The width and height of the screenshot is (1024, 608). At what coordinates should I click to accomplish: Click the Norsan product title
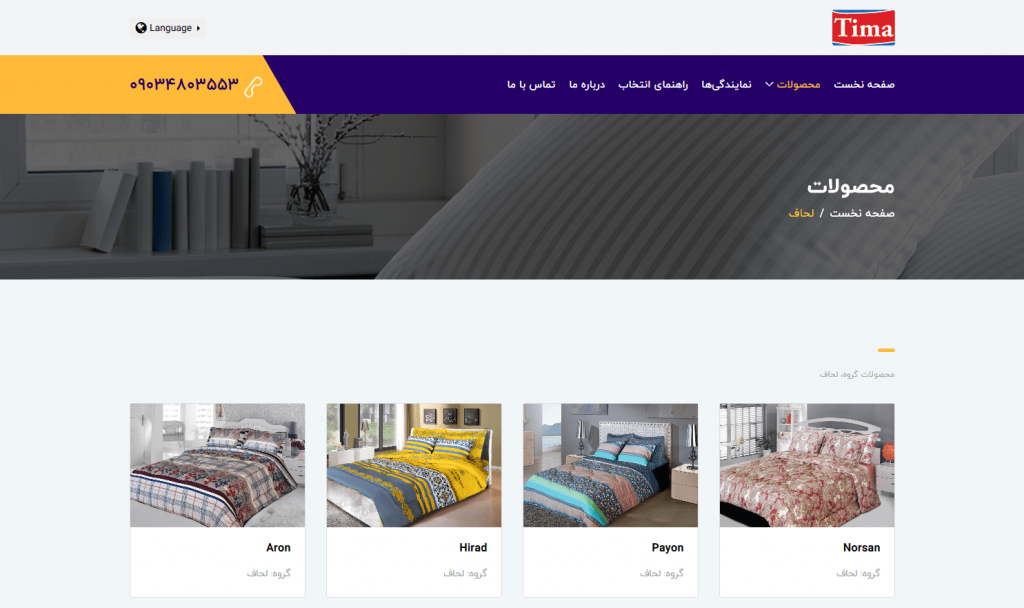coord(861,547)
